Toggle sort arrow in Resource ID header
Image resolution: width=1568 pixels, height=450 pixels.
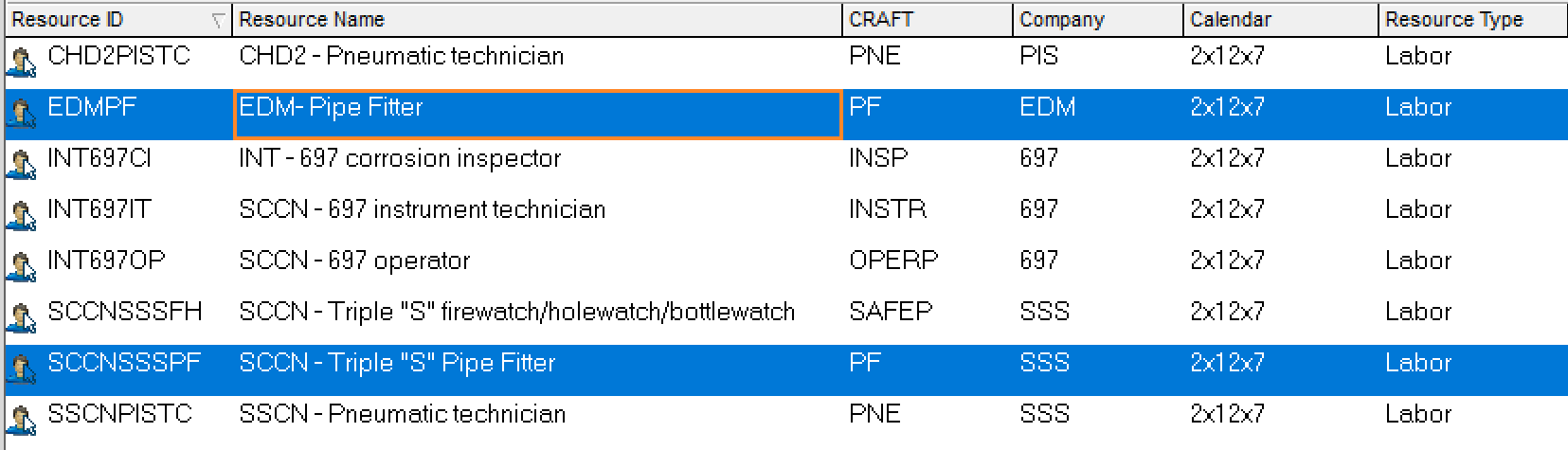point(219,20)
